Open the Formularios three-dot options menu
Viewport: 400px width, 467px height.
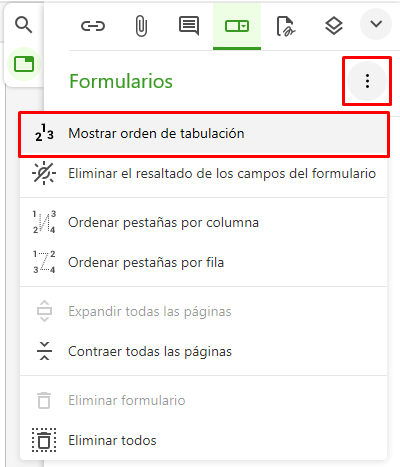(x=367, y=81)
